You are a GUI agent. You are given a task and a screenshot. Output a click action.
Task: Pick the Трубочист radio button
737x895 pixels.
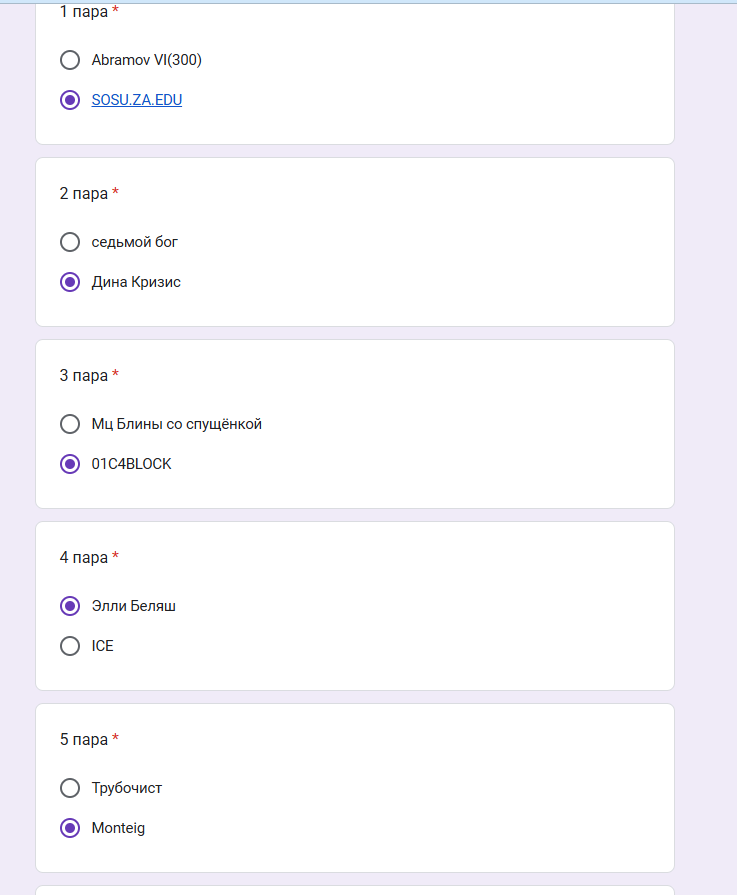[70, 788]
